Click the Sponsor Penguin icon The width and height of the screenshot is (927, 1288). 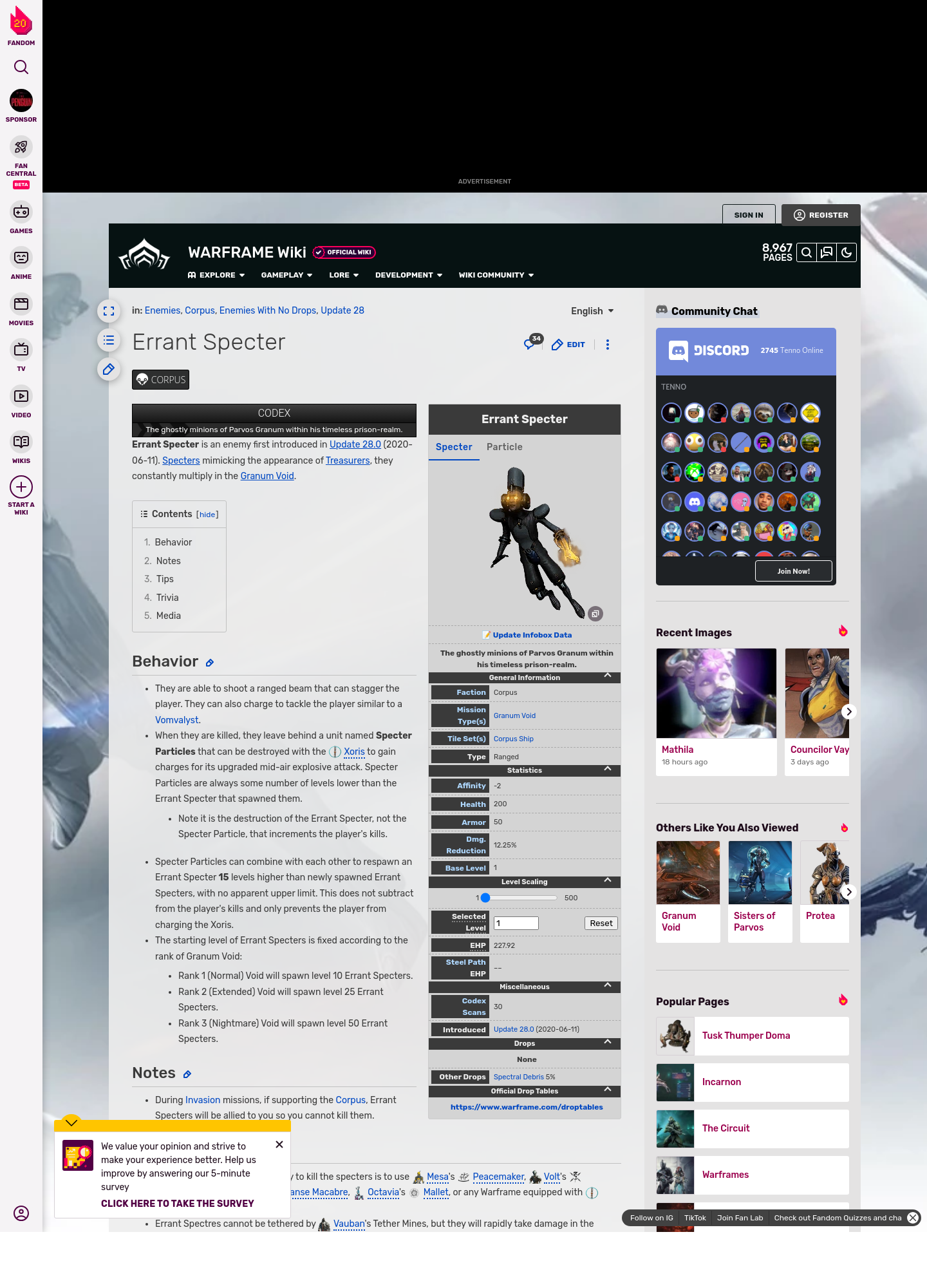tap(21, 101)
